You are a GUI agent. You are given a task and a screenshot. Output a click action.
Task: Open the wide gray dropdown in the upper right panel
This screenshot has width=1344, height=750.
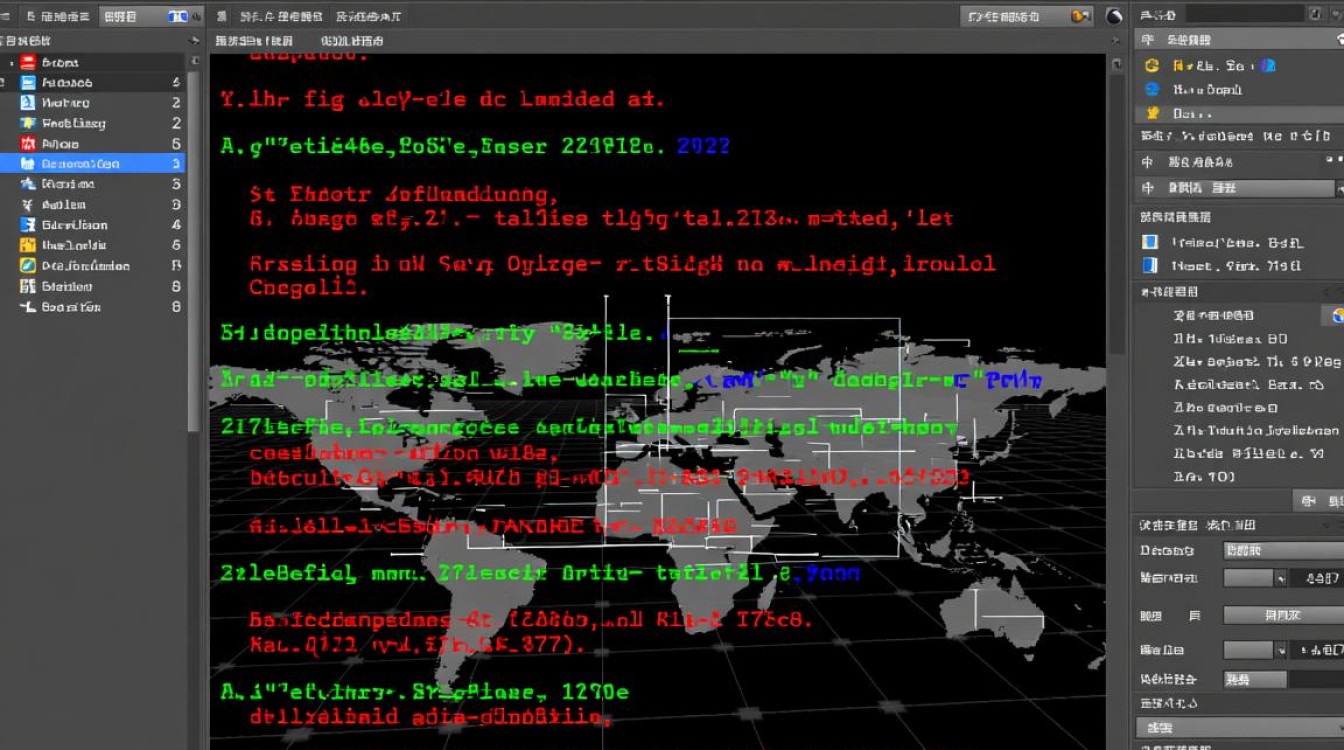point(1253,188)
